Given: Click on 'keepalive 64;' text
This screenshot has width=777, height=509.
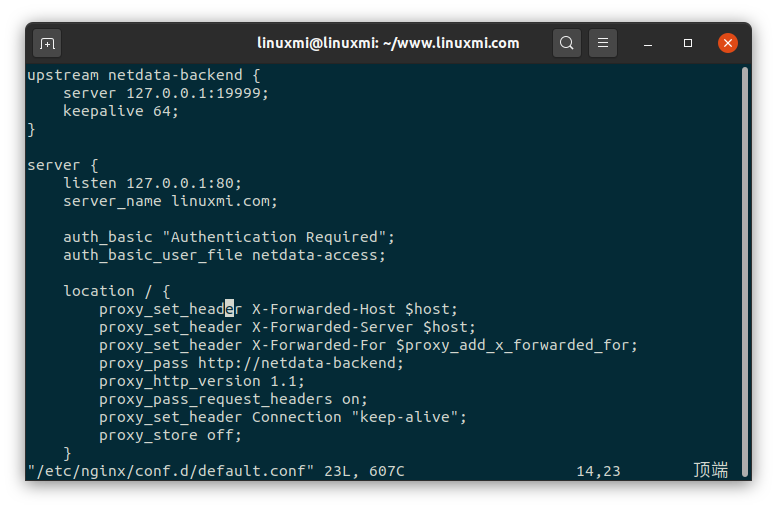Looking at the screenshot, I should pos(121,111).
